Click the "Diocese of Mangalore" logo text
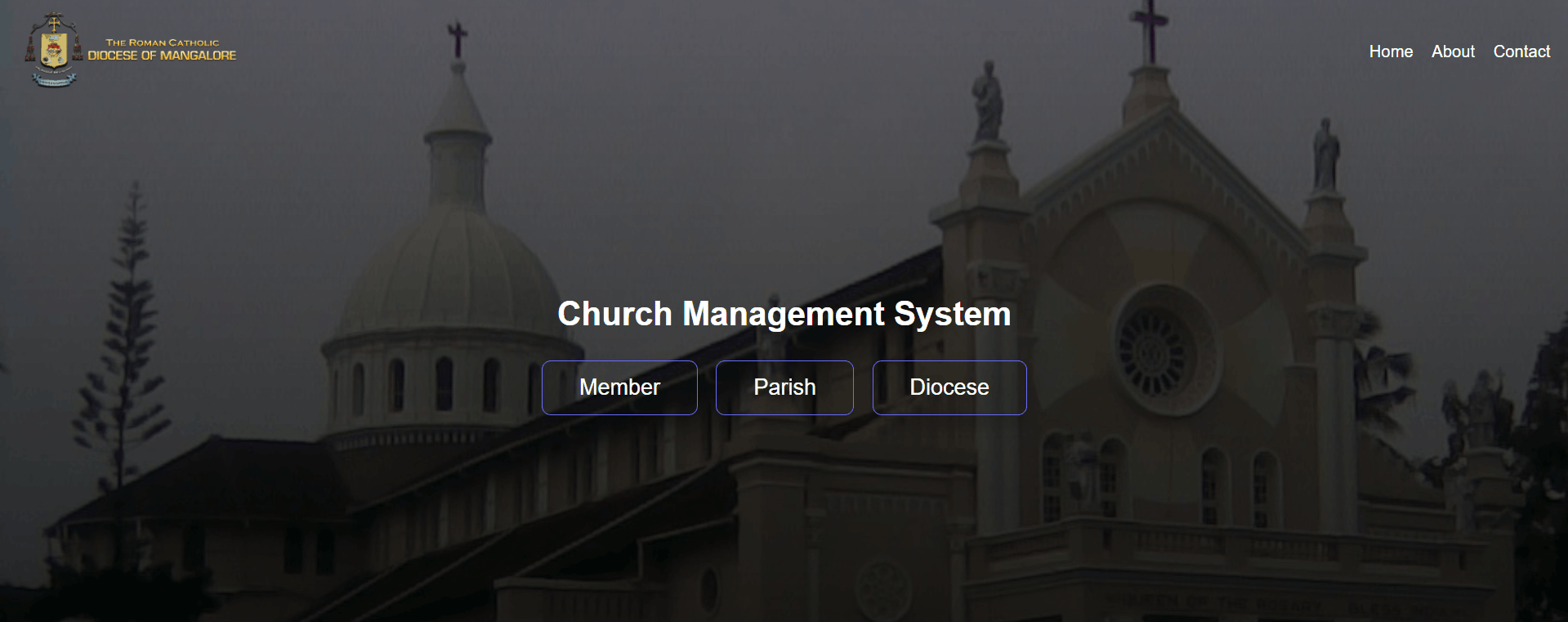 [x=162, y=56]
